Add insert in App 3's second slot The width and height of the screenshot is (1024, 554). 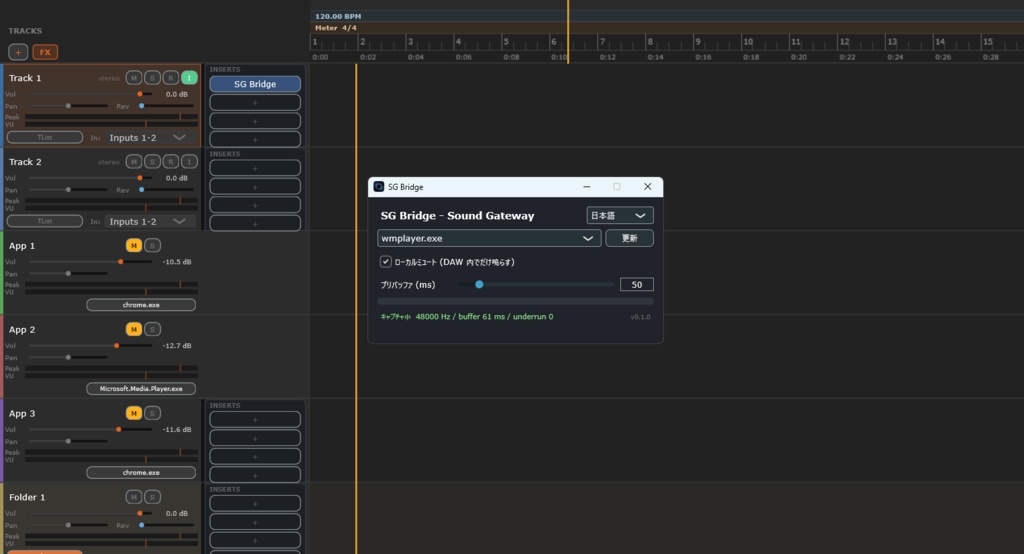(x=255, y=438)
